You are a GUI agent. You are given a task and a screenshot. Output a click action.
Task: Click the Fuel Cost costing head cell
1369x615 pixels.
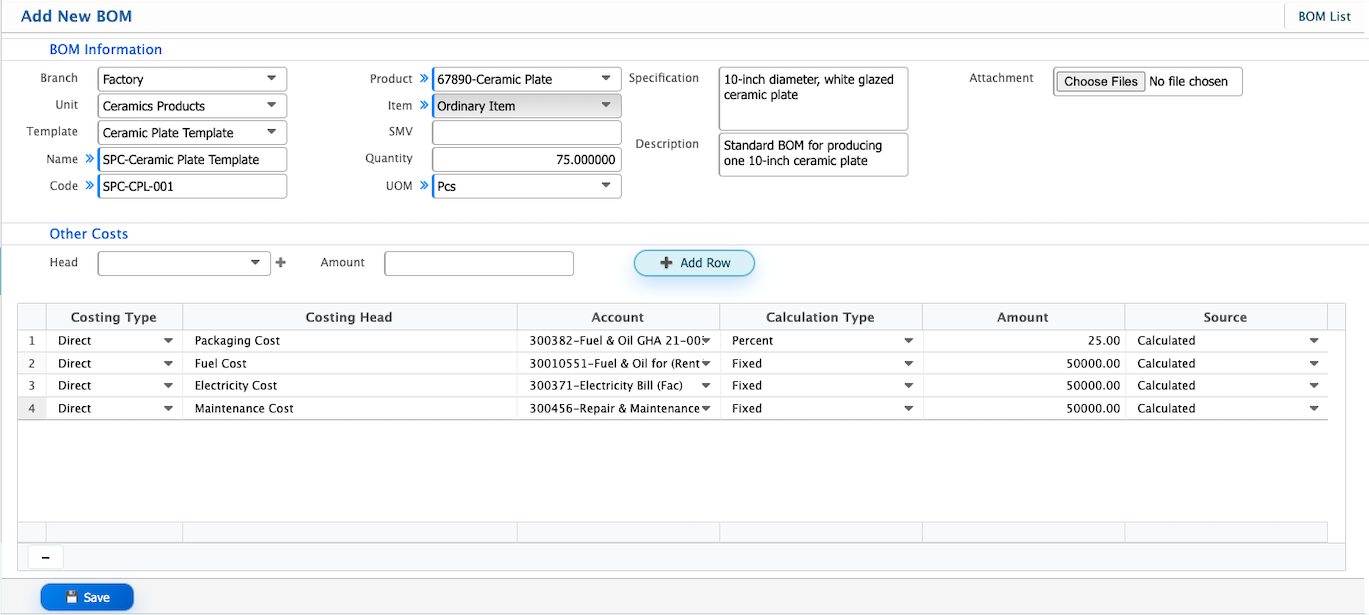350,364
